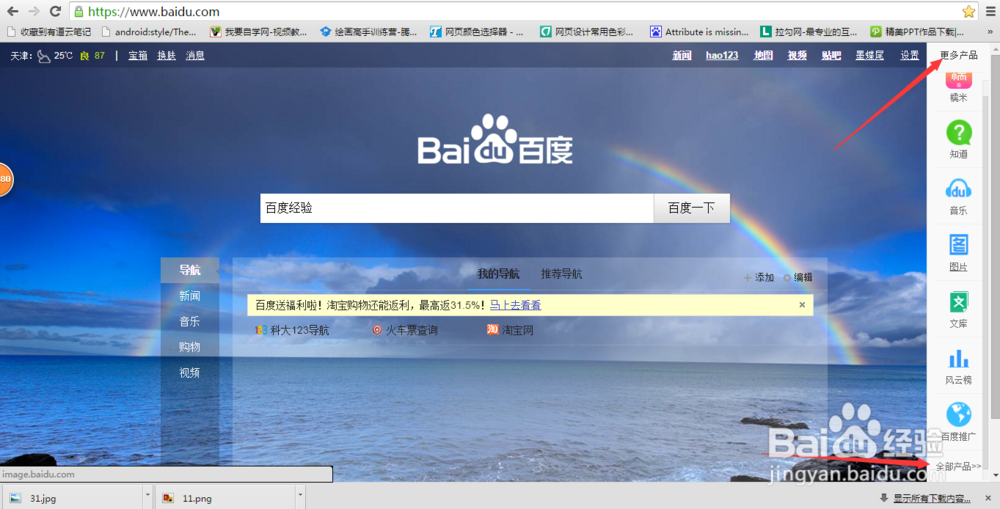Open the 宝箱 link in the top bar
The height and width of the screenshot is (509, 1000).
(138, 55)
